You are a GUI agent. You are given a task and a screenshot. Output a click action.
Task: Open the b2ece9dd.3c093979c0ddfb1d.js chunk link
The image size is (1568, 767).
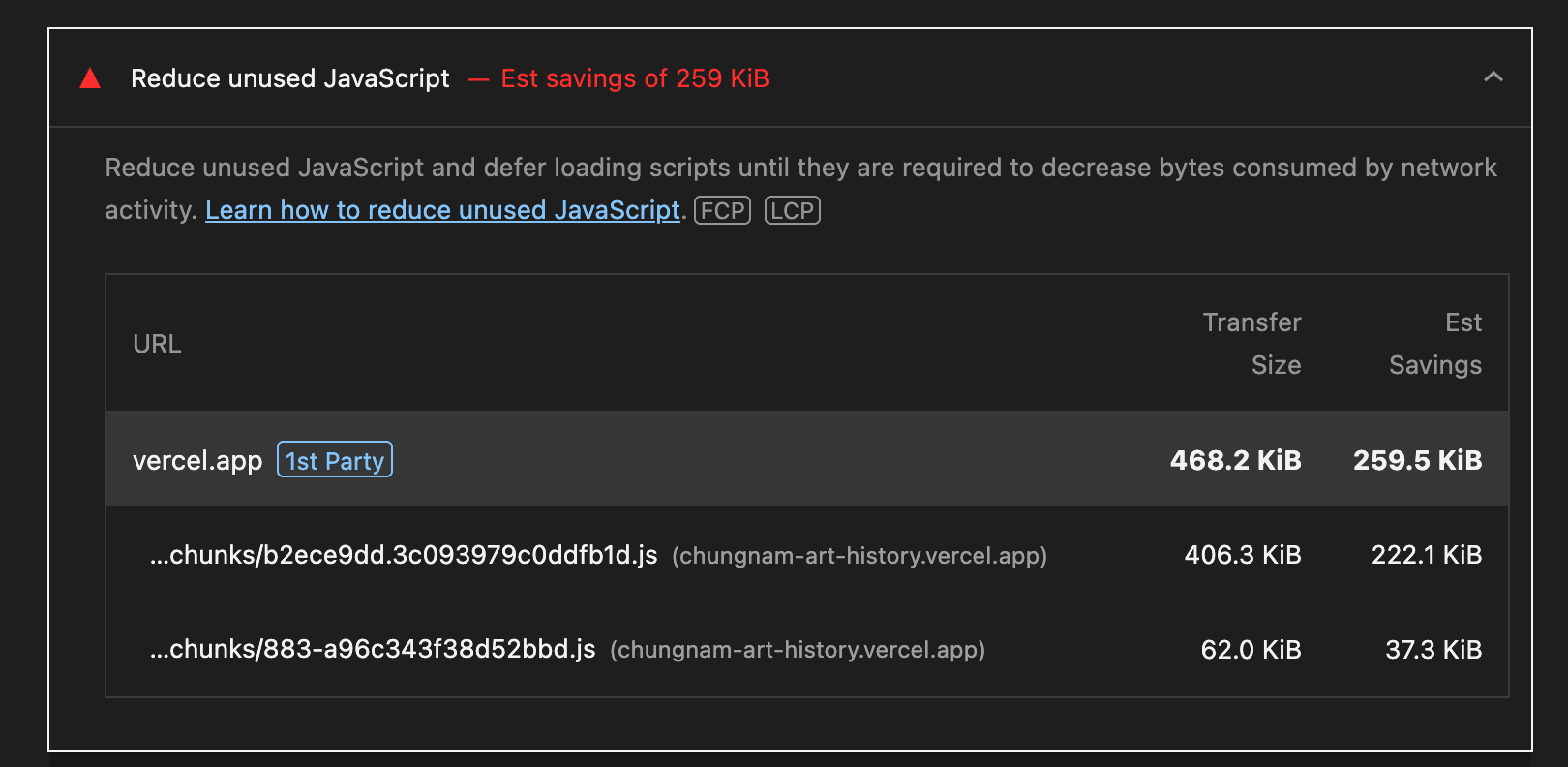click(404, 555)
